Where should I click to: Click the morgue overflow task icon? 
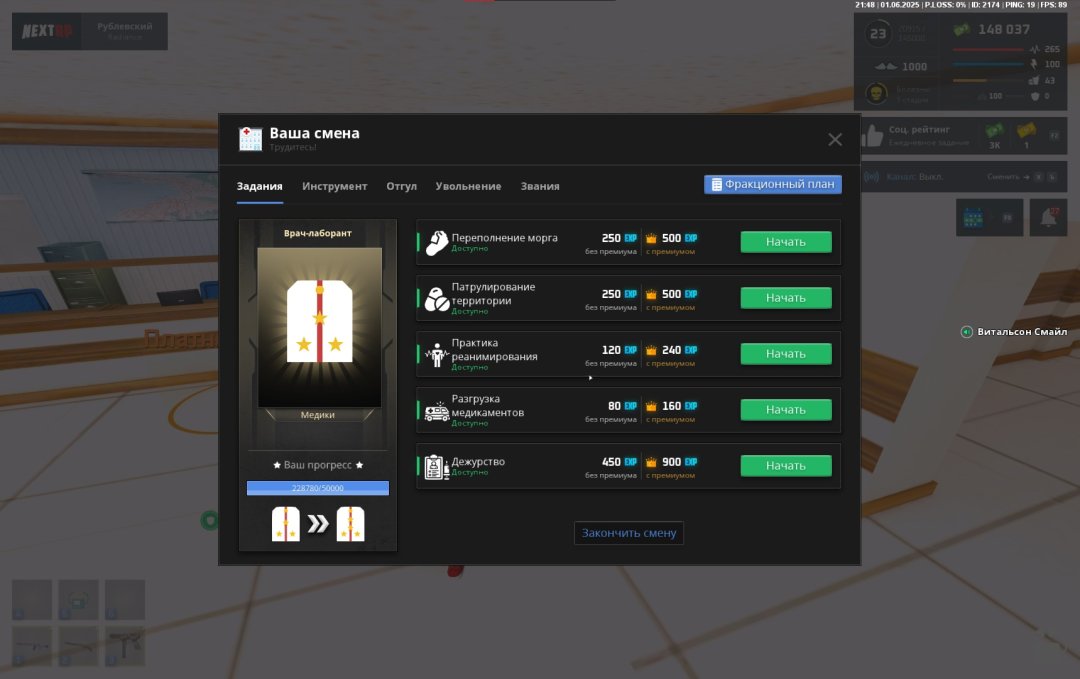click(x=436, y=243)
